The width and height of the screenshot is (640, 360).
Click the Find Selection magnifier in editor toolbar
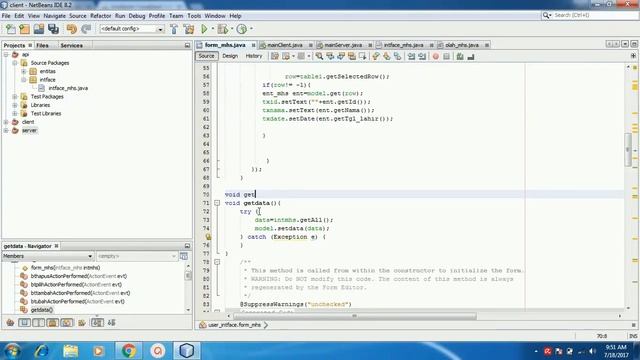pyautogui.click(x=319, y=56)
